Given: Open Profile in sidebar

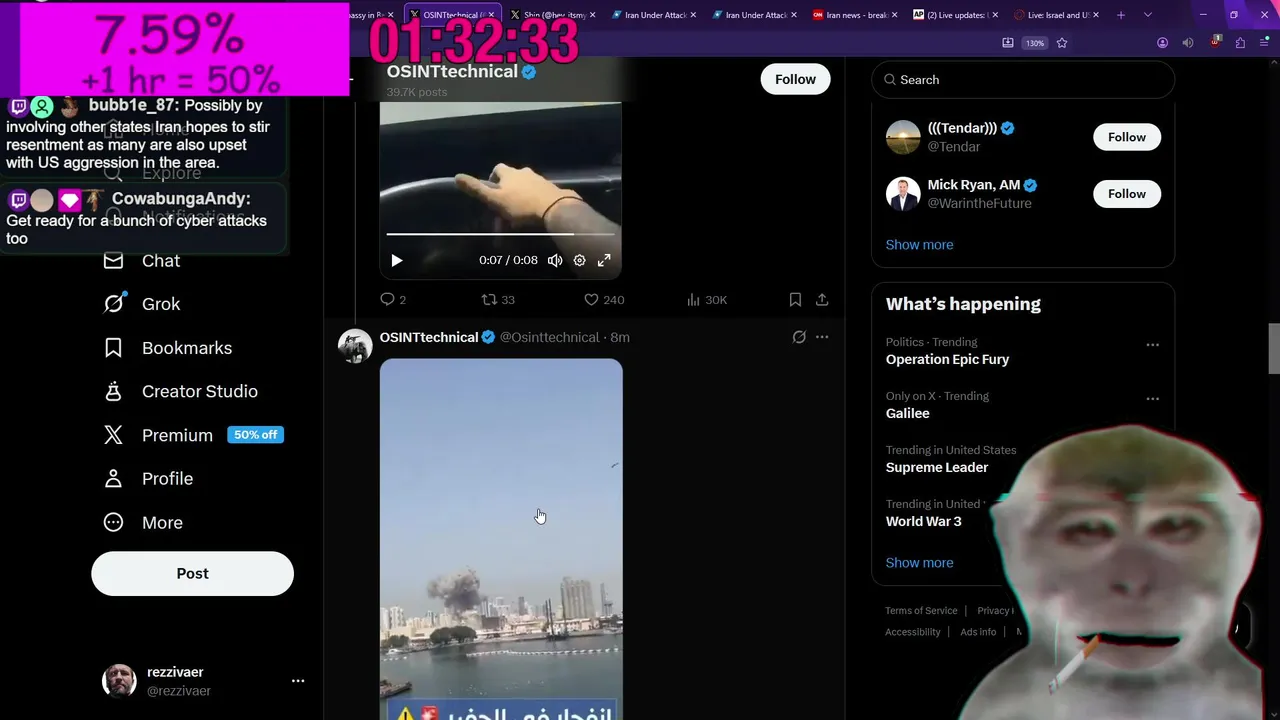Looking at the screenshot, I should 148,479.
